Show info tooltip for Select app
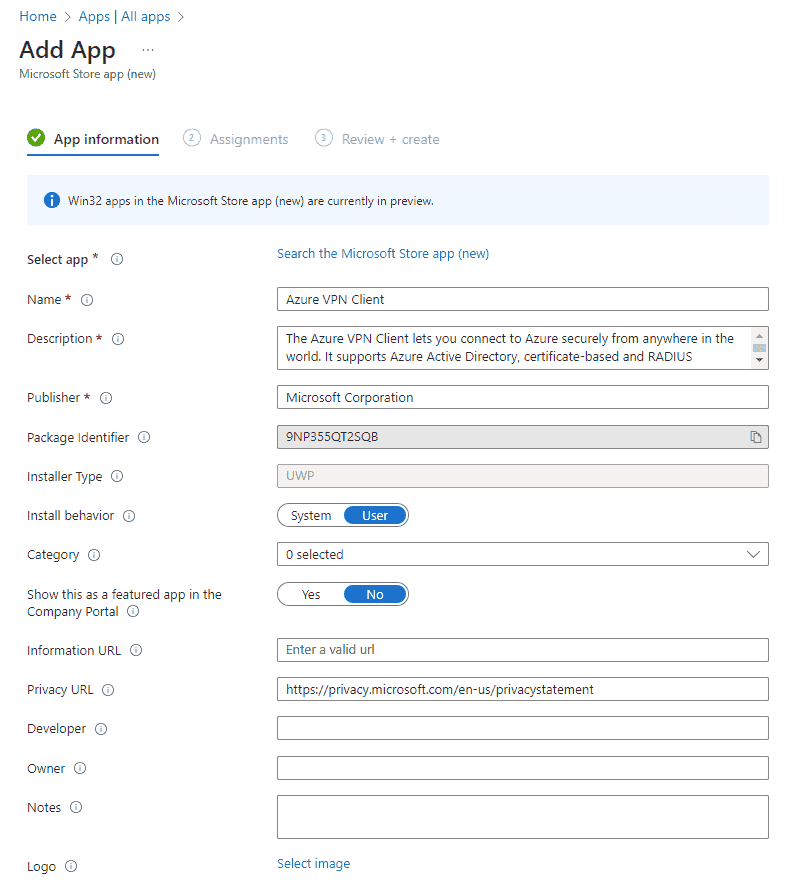Viewport: 790px width, 884px height. [x=117, y=259]
